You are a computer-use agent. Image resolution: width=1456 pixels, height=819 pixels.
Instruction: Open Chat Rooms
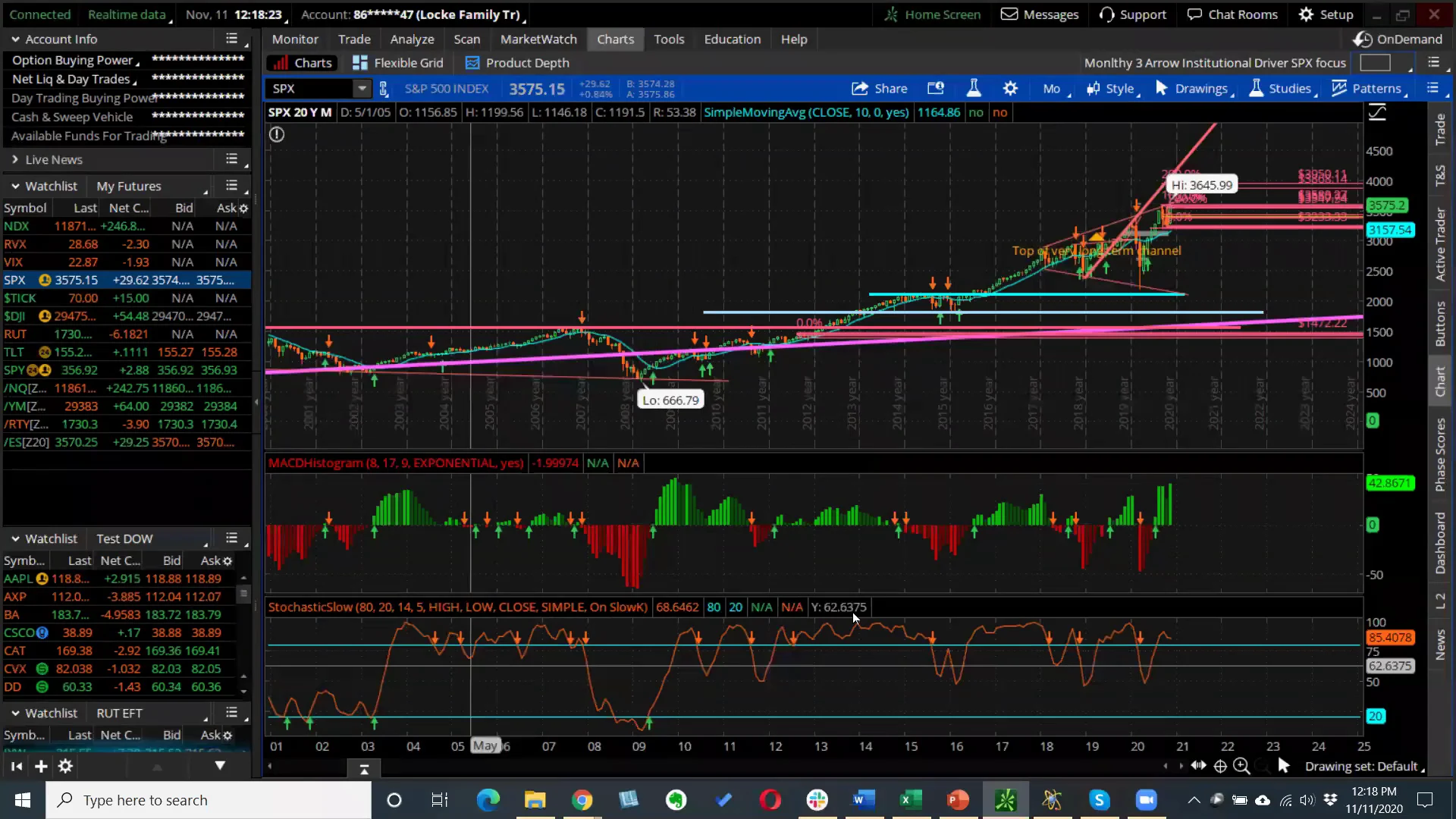[1232, 14]
